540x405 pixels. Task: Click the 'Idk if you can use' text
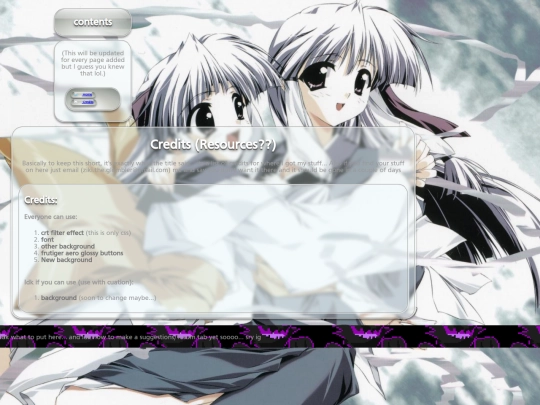(50, 282)
